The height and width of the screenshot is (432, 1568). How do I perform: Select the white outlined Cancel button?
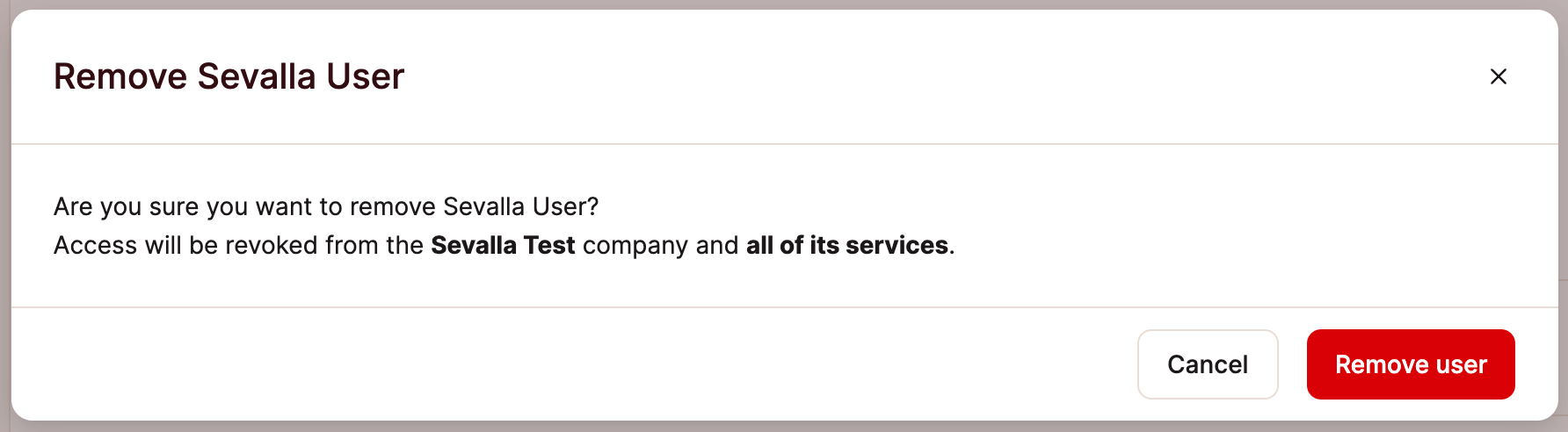pyautogui.click(x=1207, y=364)
